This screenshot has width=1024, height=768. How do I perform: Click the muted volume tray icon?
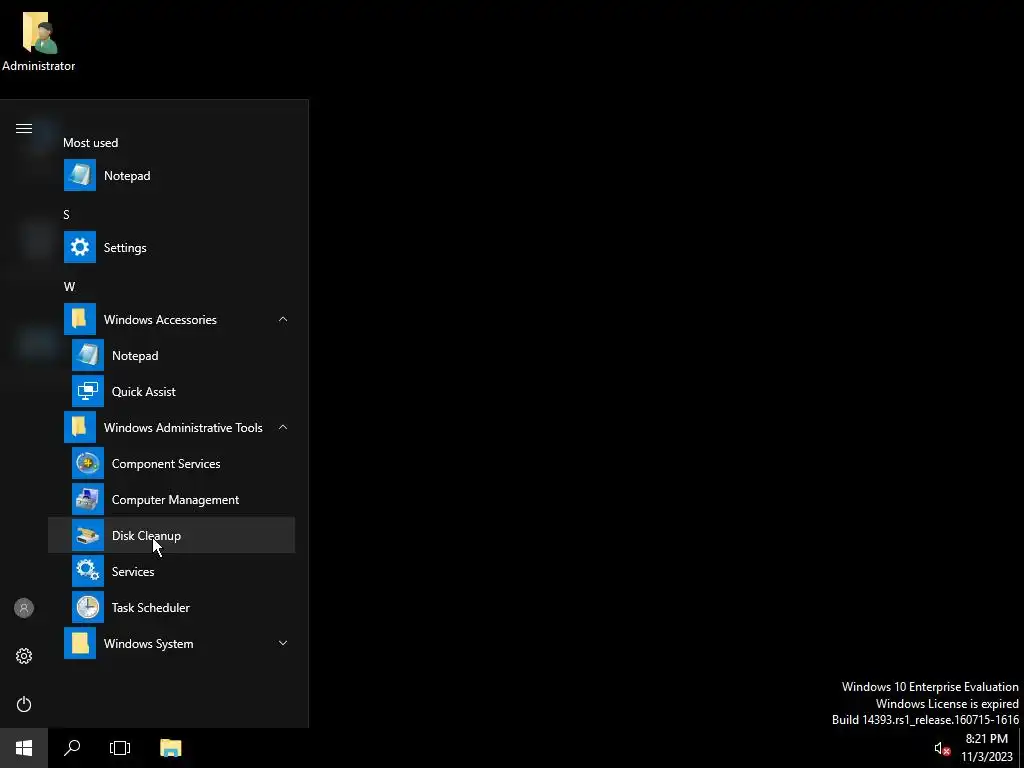point(942,748)
